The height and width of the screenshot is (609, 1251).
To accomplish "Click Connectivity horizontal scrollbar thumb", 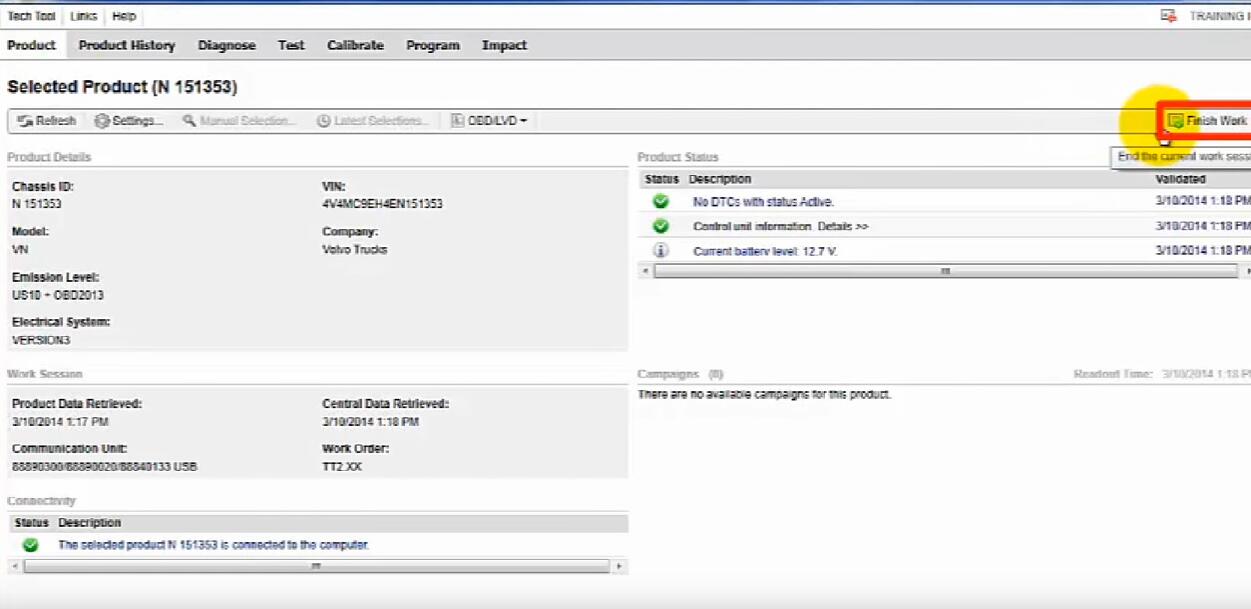I will (316, 566).
